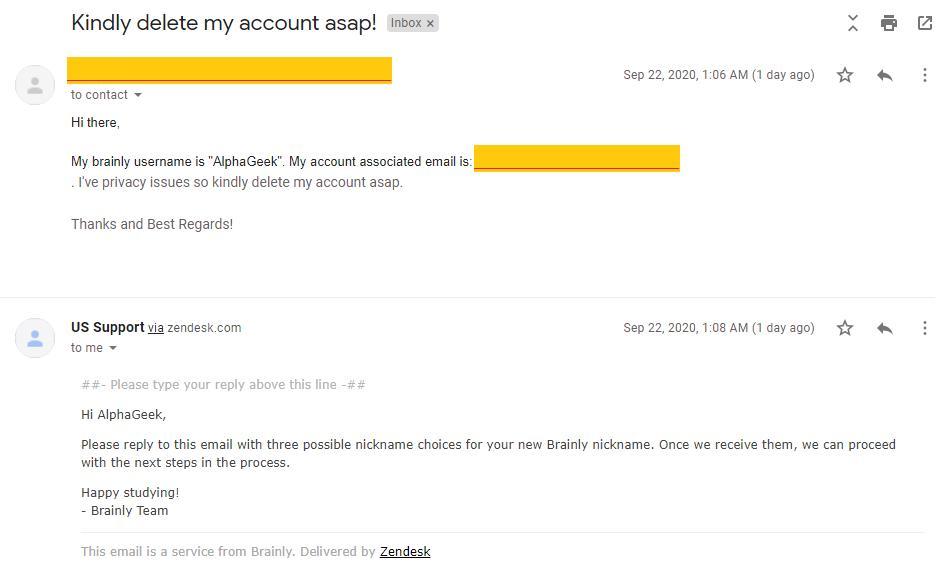Show details of 'to contact' recipients
This screenshot has height=573, width=951.
tap(138, 95)
